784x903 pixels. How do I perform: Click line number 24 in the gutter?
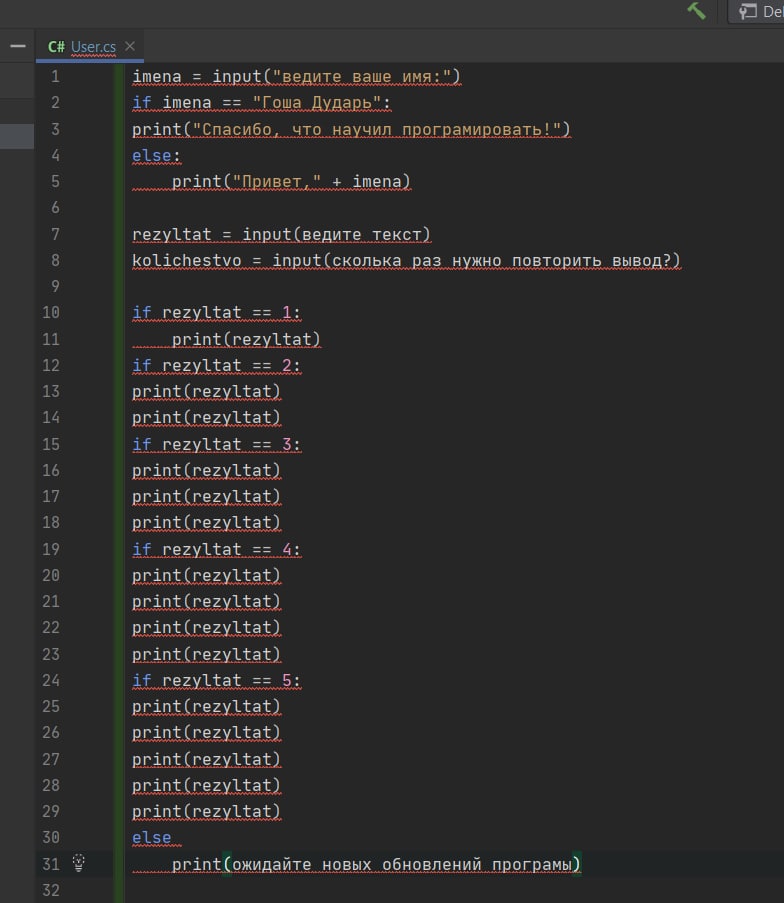[x=51, y=681]
